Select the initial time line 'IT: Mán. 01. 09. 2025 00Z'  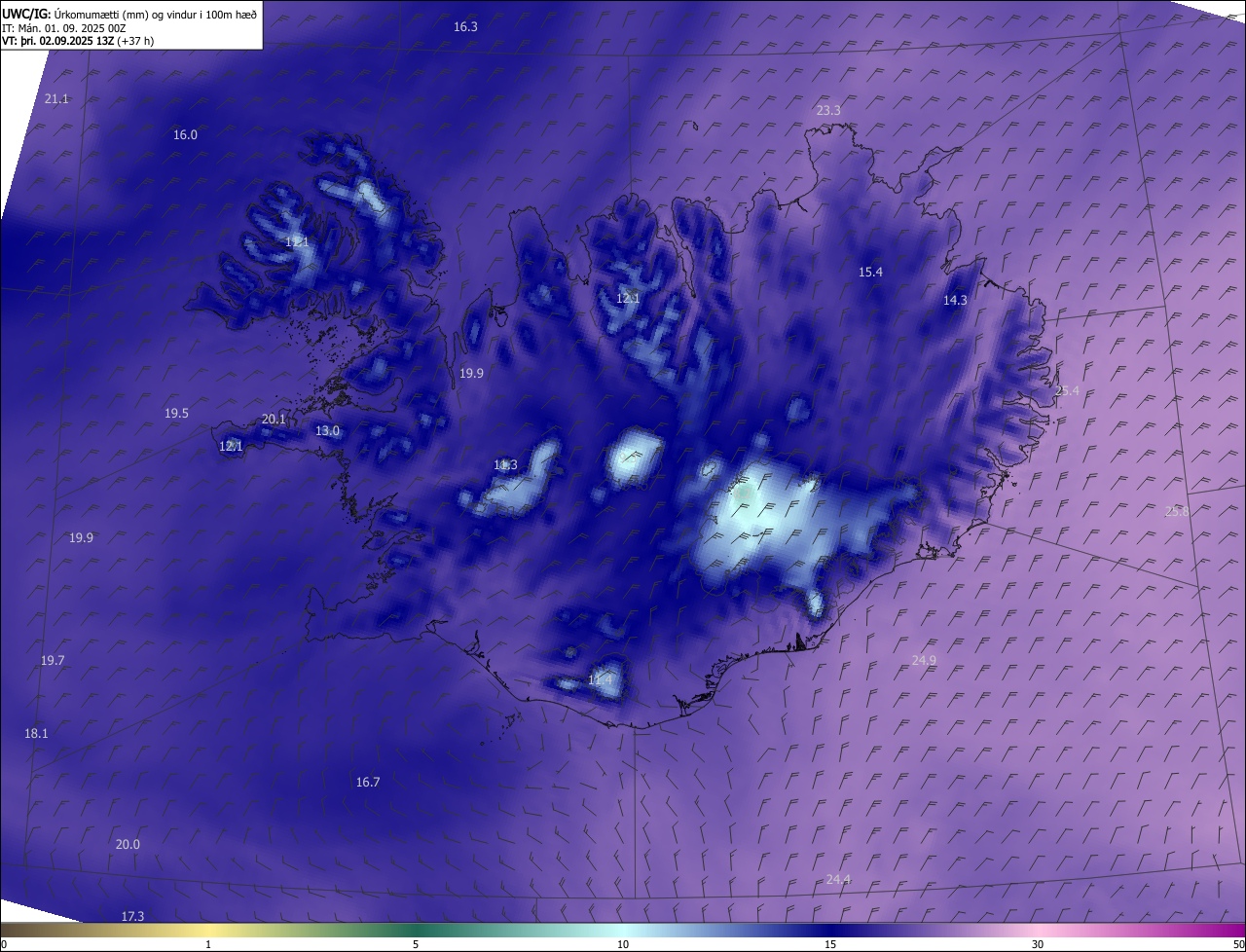(64, 28)
